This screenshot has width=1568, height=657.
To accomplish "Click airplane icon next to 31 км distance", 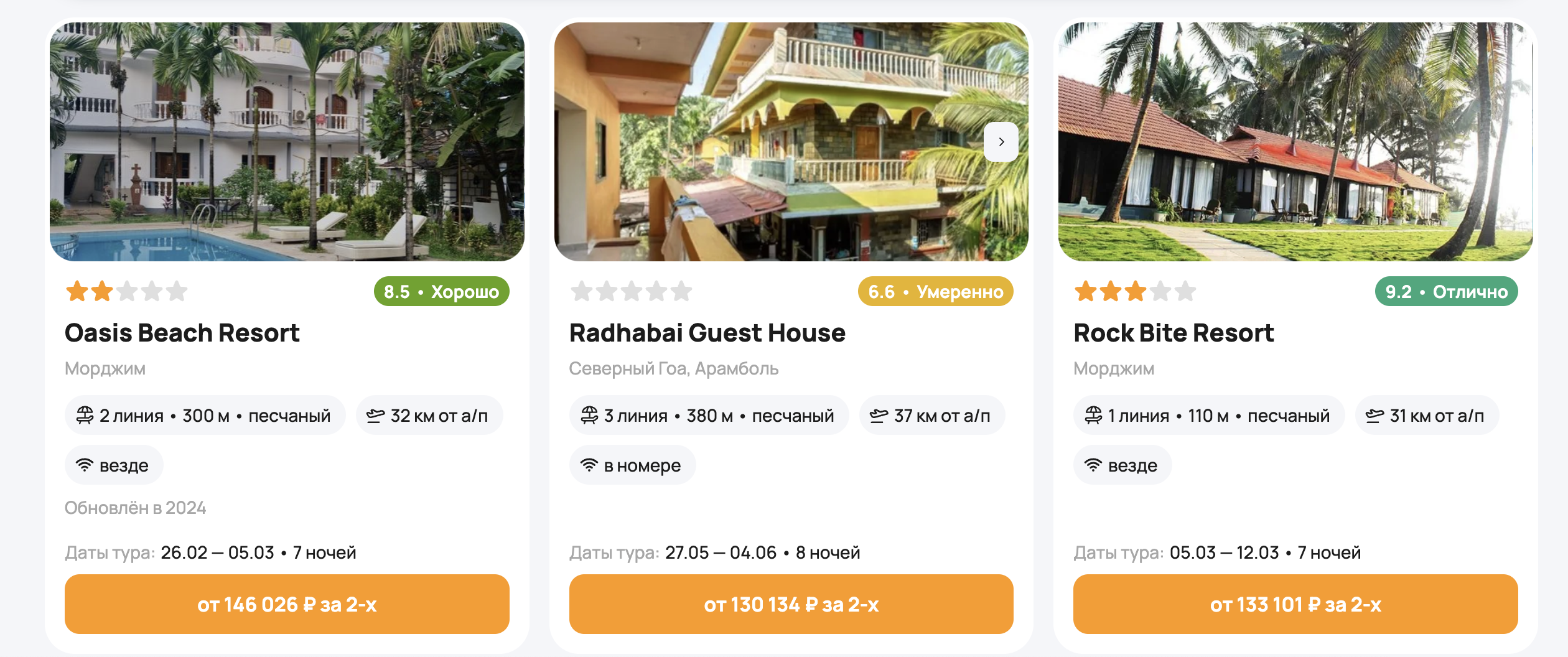I will 1374,416.
